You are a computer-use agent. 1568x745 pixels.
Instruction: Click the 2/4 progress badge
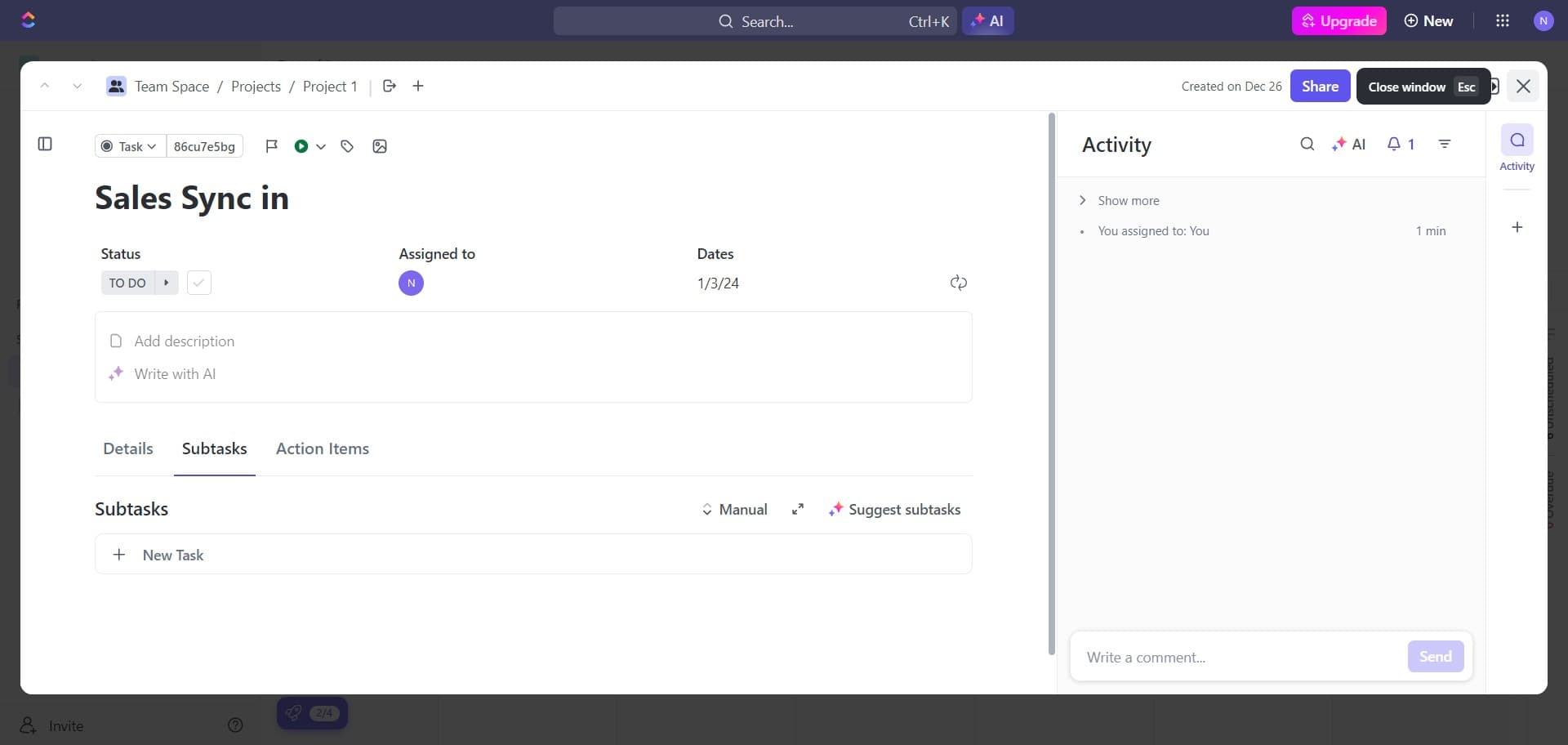[324, 712]
